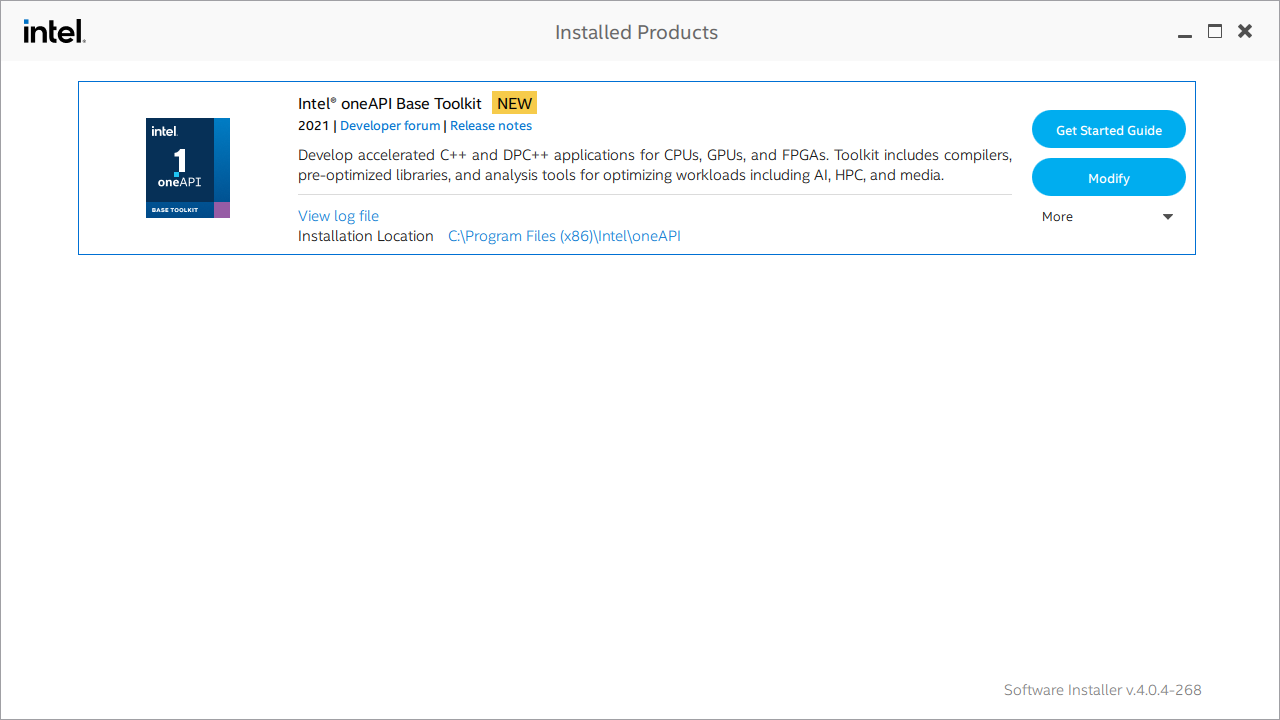Image resolution: width=1280 pixels, height=720 pixels.
Task: Click the maximize icon on the window
Action: (1214, 31)
